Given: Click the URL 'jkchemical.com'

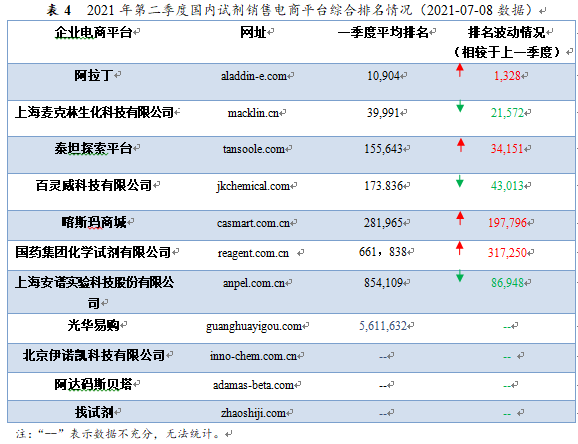Looking at the screenshot, I should (253, 186).
